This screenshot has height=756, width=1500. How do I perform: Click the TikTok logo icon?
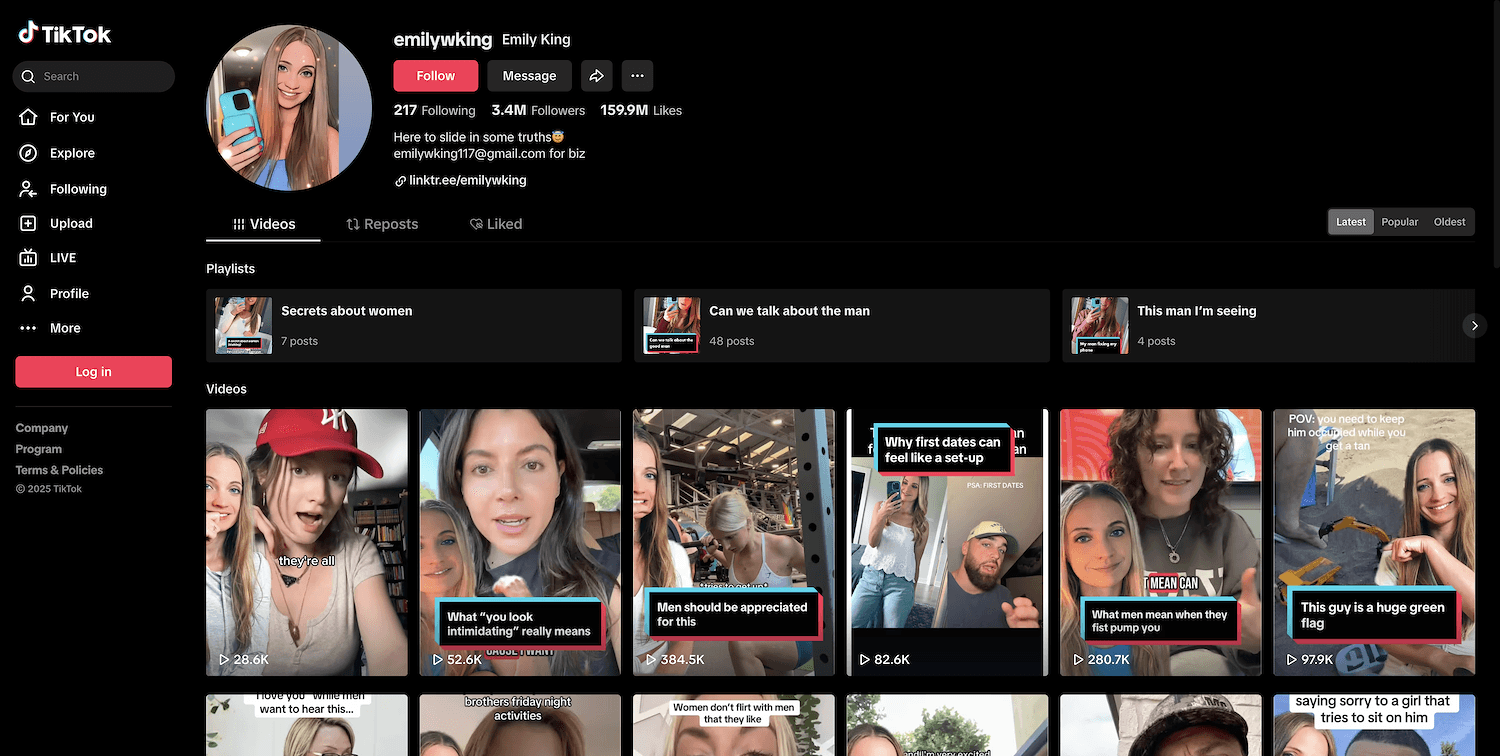coord(28,33)
